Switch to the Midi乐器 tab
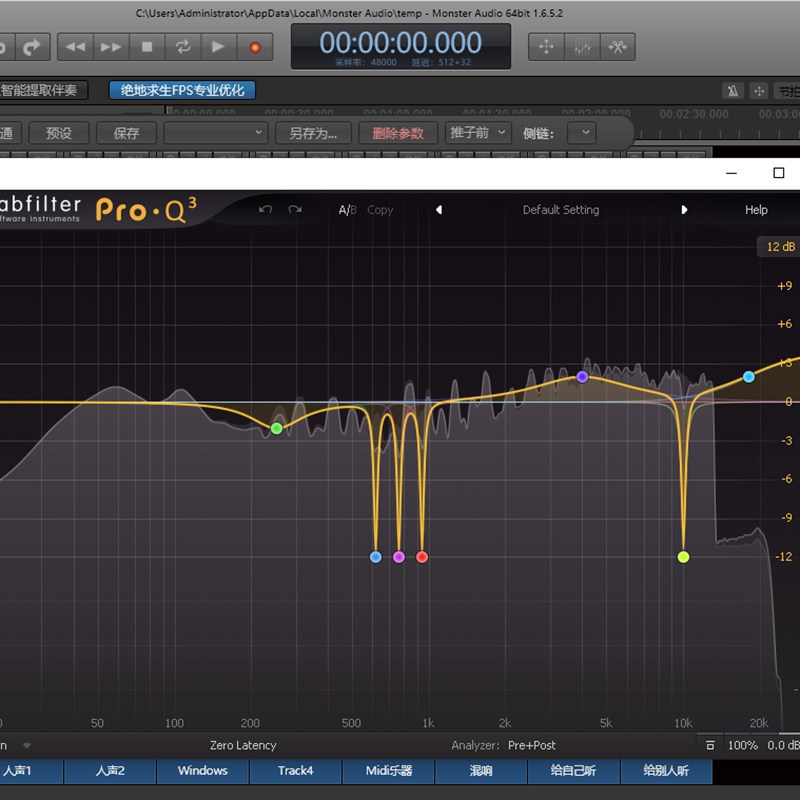This screenshot has width=800, height=800. [x=388, y=771]
